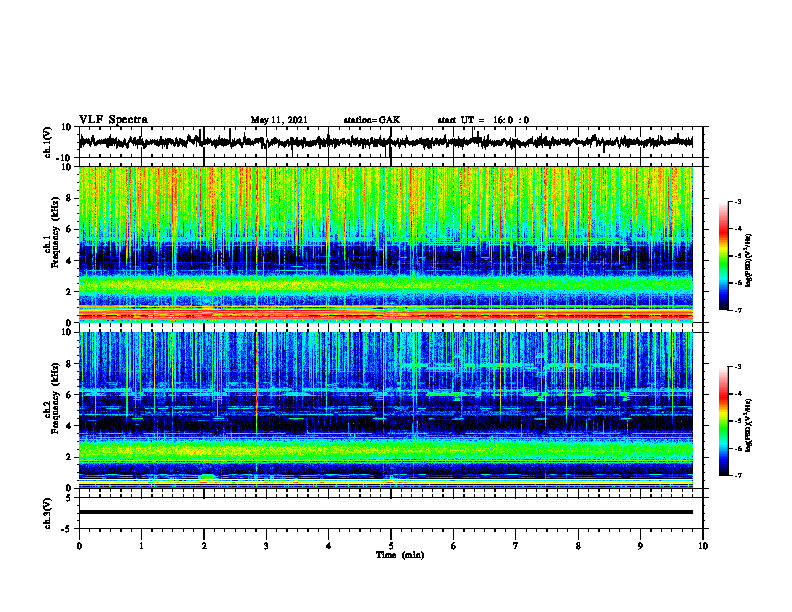
Task: Click the "-7" label on ch.2 colorbar
Action: [x=737, y=476]
